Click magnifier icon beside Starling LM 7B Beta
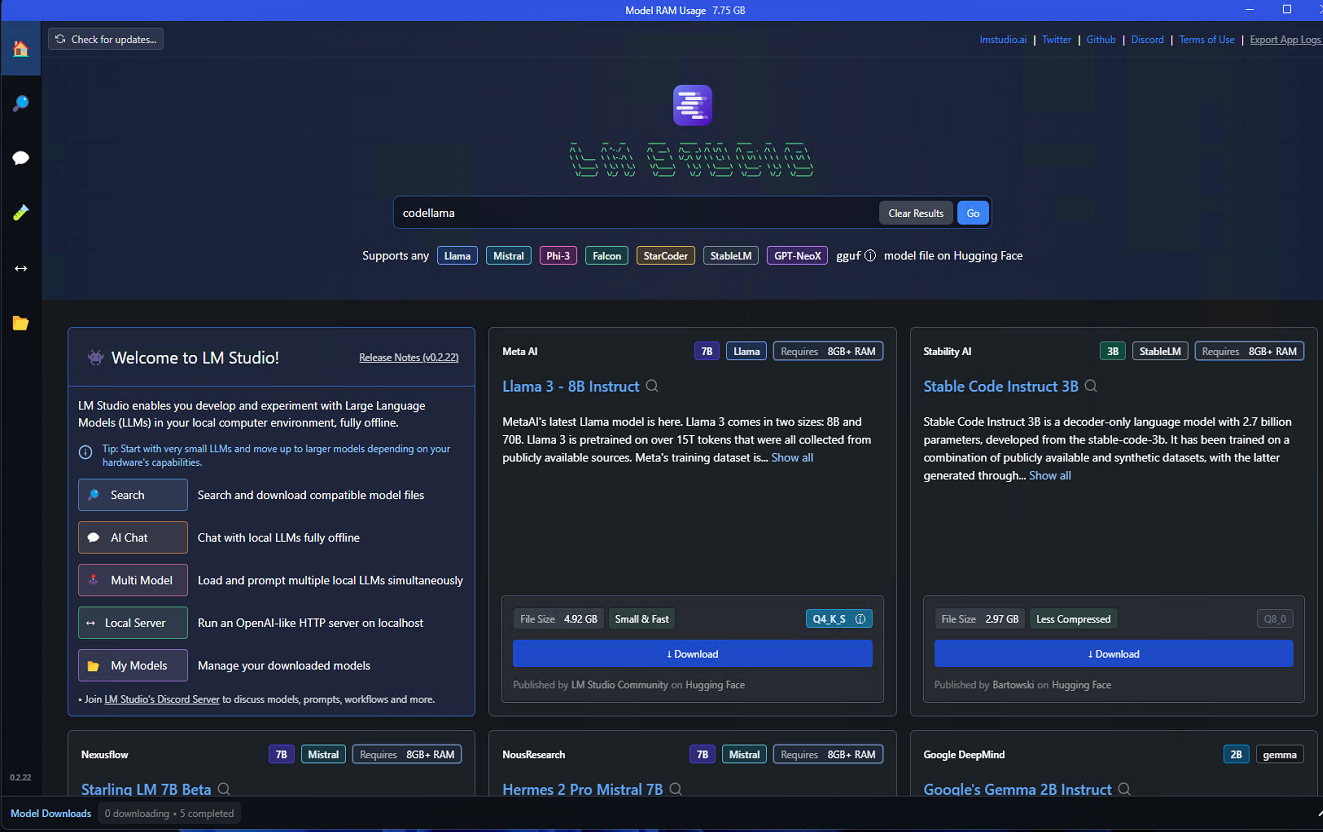Viewport: 1323px width, 832px height. [x=224, y=789]
